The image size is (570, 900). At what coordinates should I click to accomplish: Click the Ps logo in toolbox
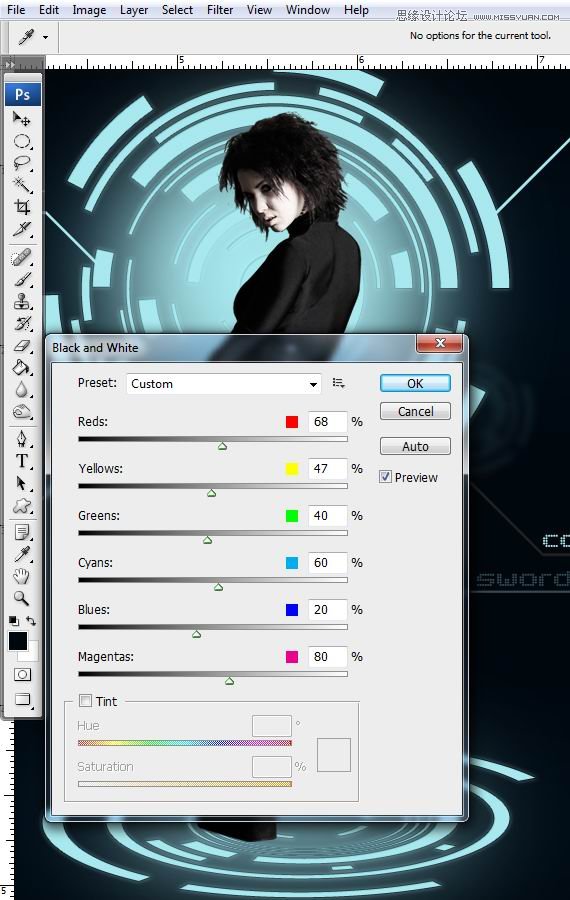(23, 94)
